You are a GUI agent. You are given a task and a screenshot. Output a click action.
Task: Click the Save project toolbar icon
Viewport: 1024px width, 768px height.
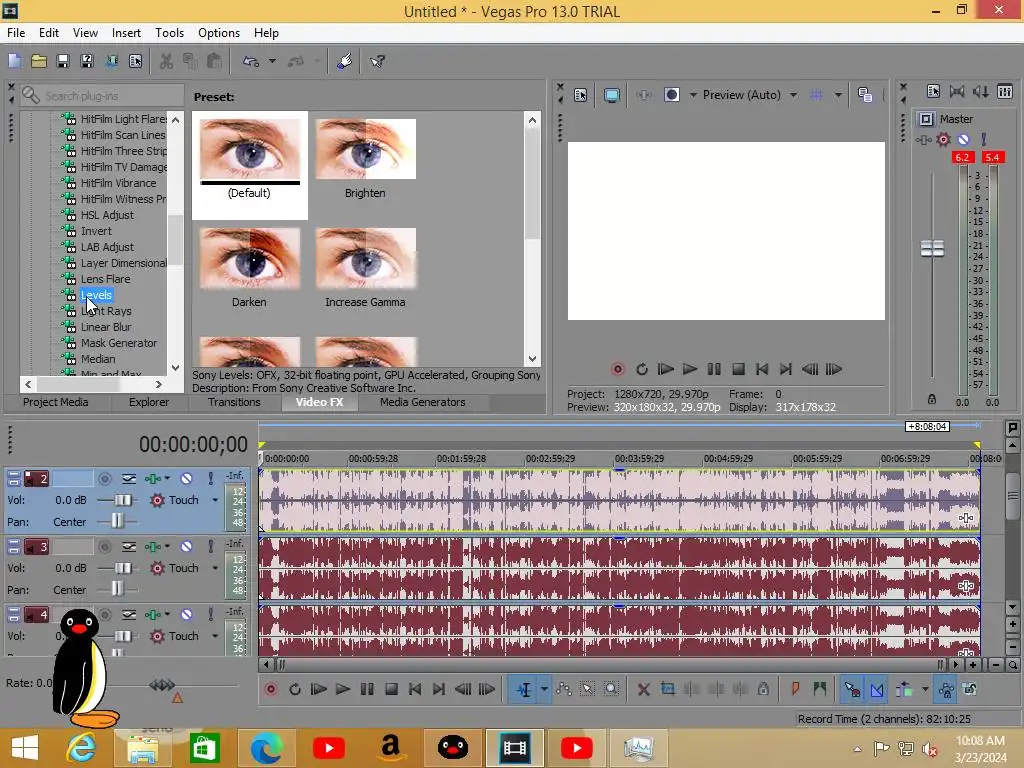63,61
